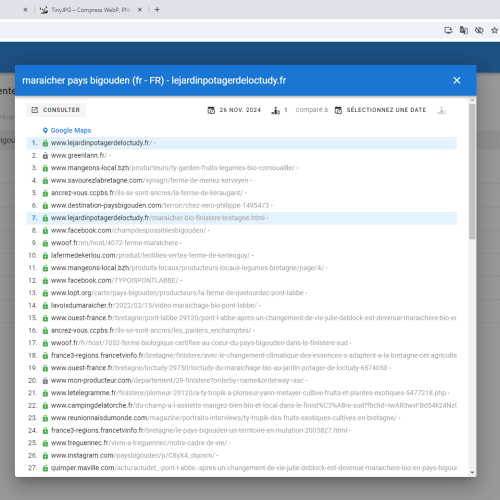The width and height of the screenshot is (500, 500).
Task: Click the translate page icon in address bar
Action: (464, 30)
